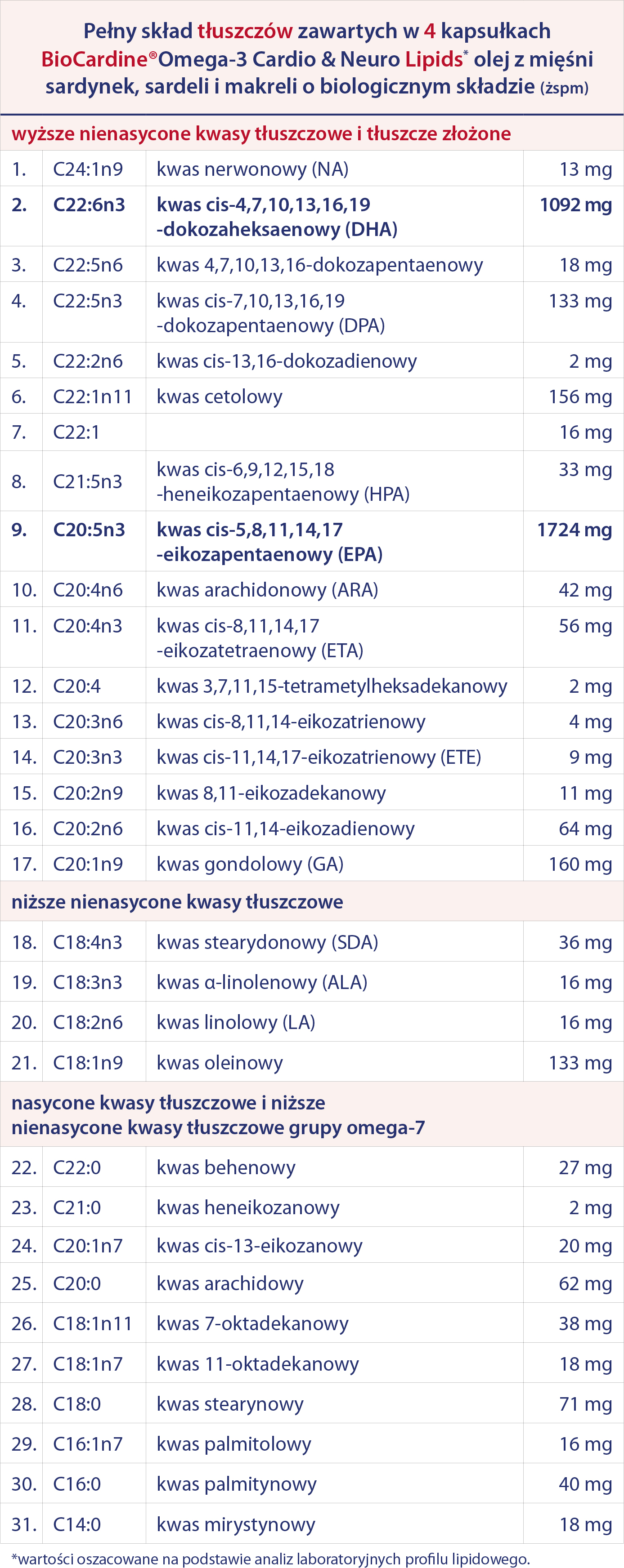Click the 'kwas palmitynowy' row name
Viewport: 624px width, 1568px height.
pyautogui.click(x=237, y=1484)
